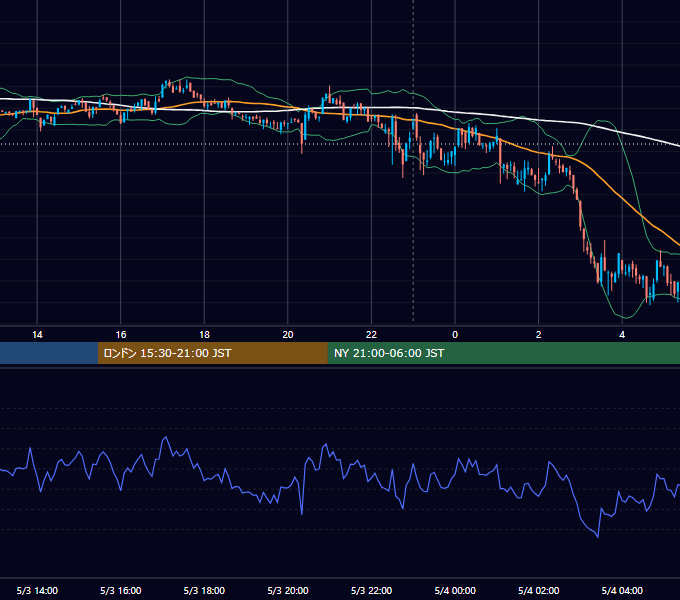Click the 0 hour label on price chart axis
This screenshot has width=680, height=600.
[455, 335]
